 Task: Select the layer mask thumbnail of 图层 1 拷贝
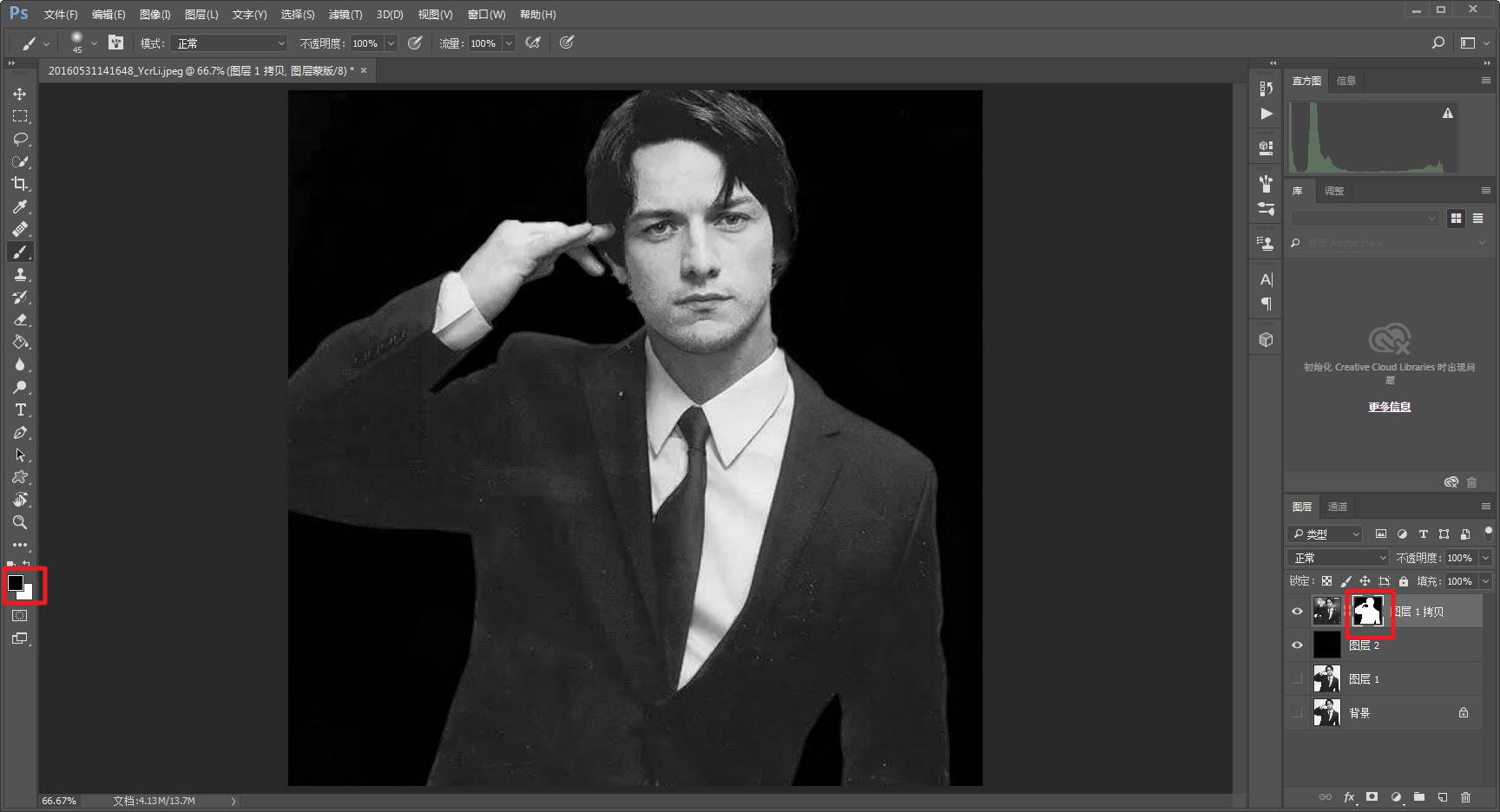point(1368,612)
